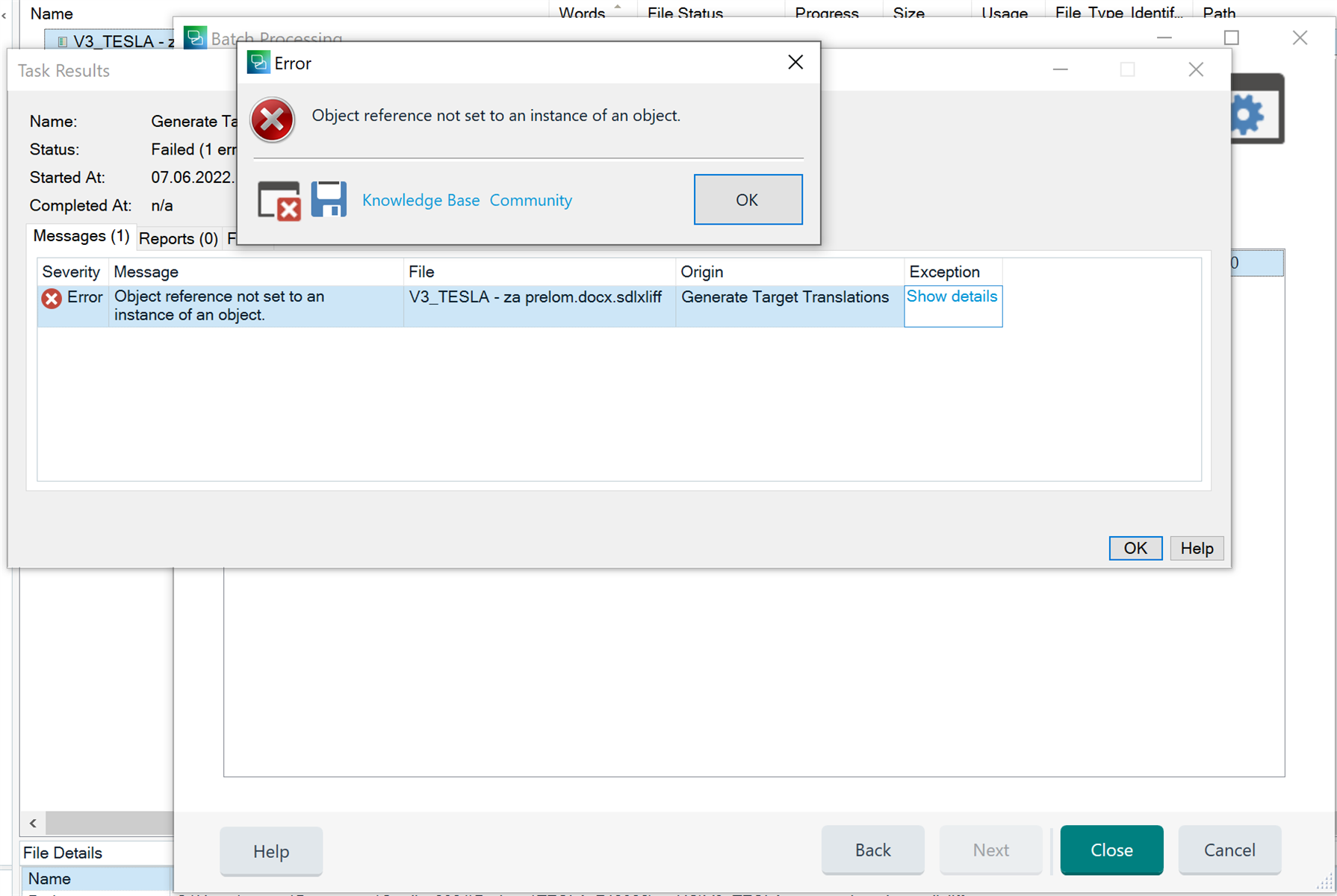This screenshot has width=1337, height=896.
Task: Sort files by the Words column
Action: click(582, 13)
